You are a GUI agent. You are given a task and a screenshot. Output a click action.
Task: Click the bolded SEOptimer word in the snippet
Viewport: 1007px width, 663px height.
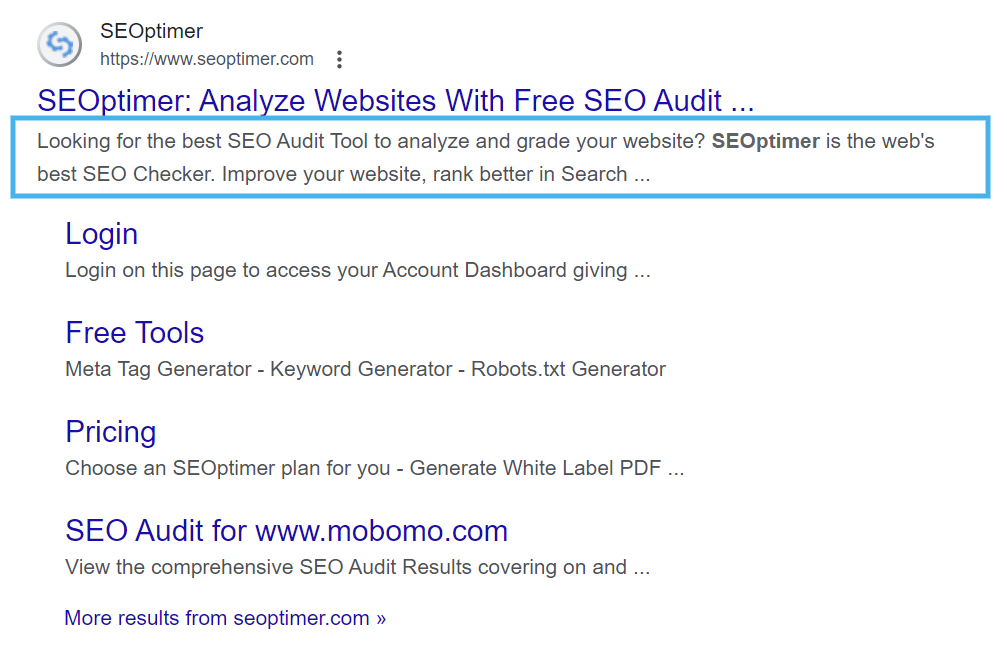coord(765,142)
